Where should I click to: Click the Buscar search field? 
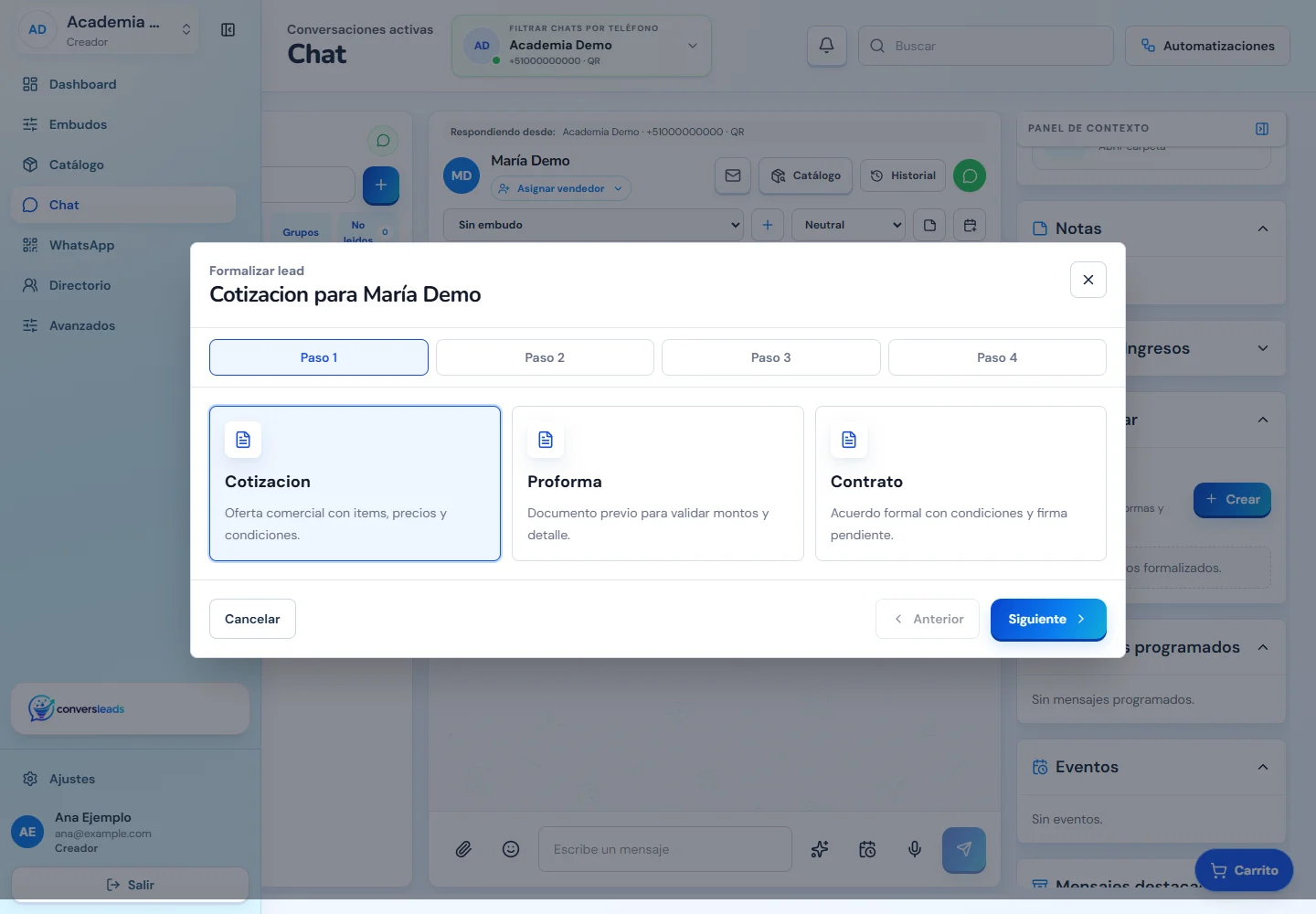(986, 46)
